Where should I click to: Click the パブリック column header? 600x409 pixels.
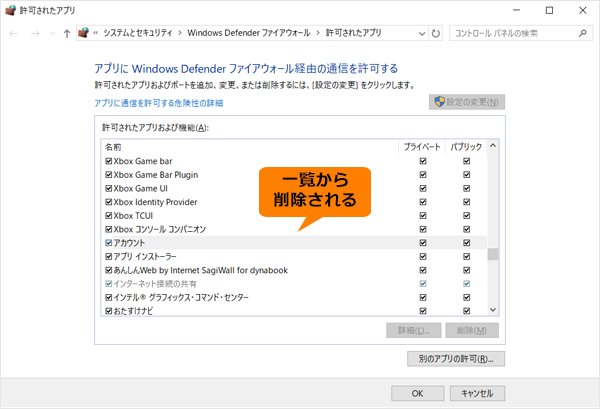point(466,147)
